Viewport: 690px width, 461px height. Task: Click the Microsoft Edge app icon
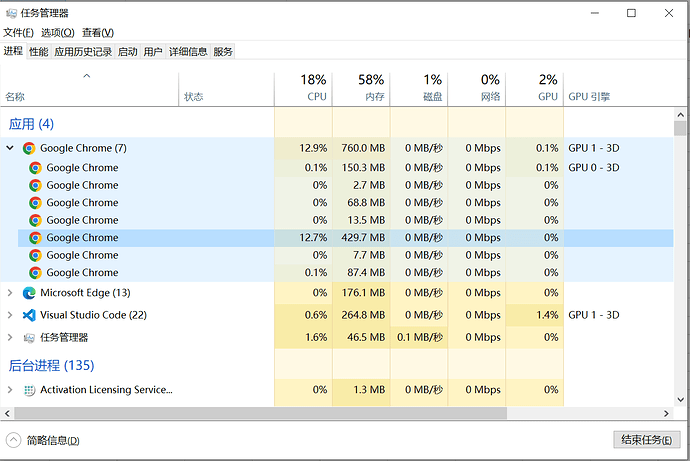pyautogui.click(x=29, y=293)
